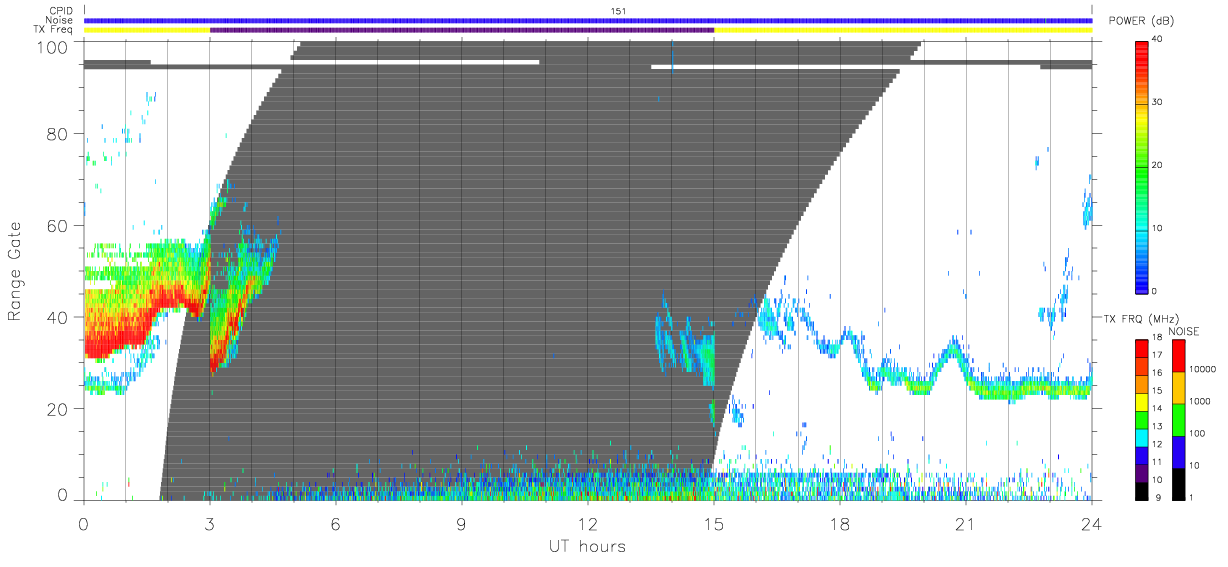
Task: Click the CPID value 151
Action: pos(618,11)
